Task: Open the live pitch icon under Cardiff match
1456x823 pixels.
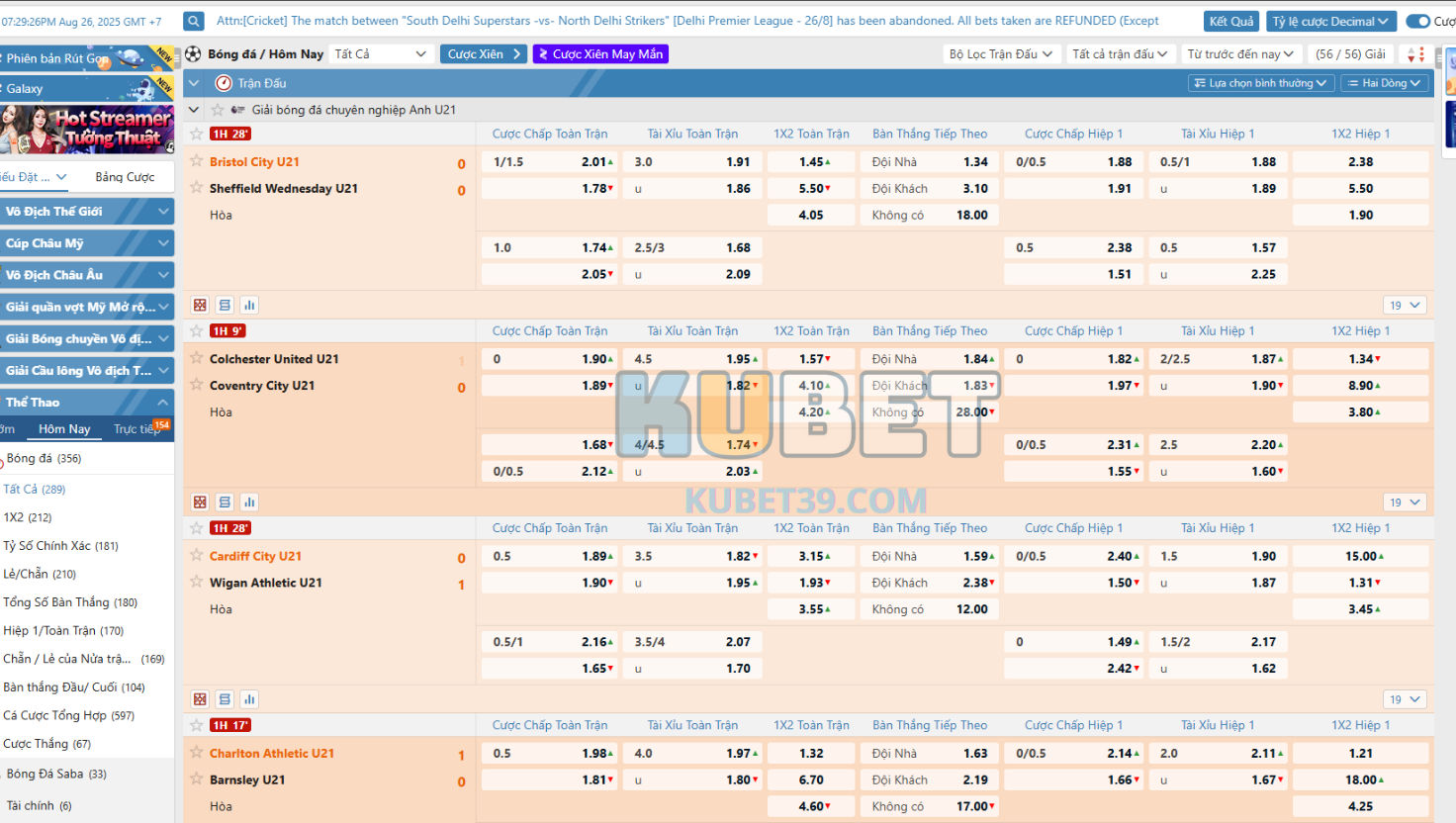Action: click(x=200, y=699)
